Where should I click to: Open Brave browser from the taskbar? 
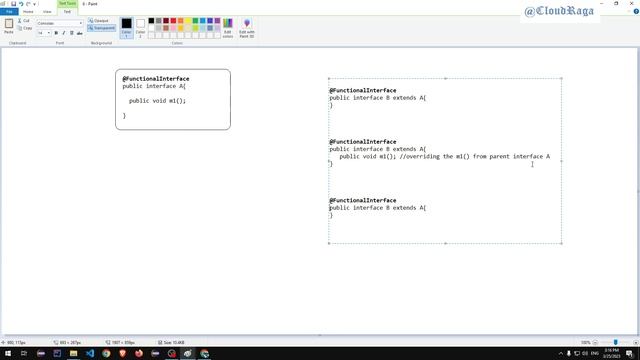click(122, 353)
